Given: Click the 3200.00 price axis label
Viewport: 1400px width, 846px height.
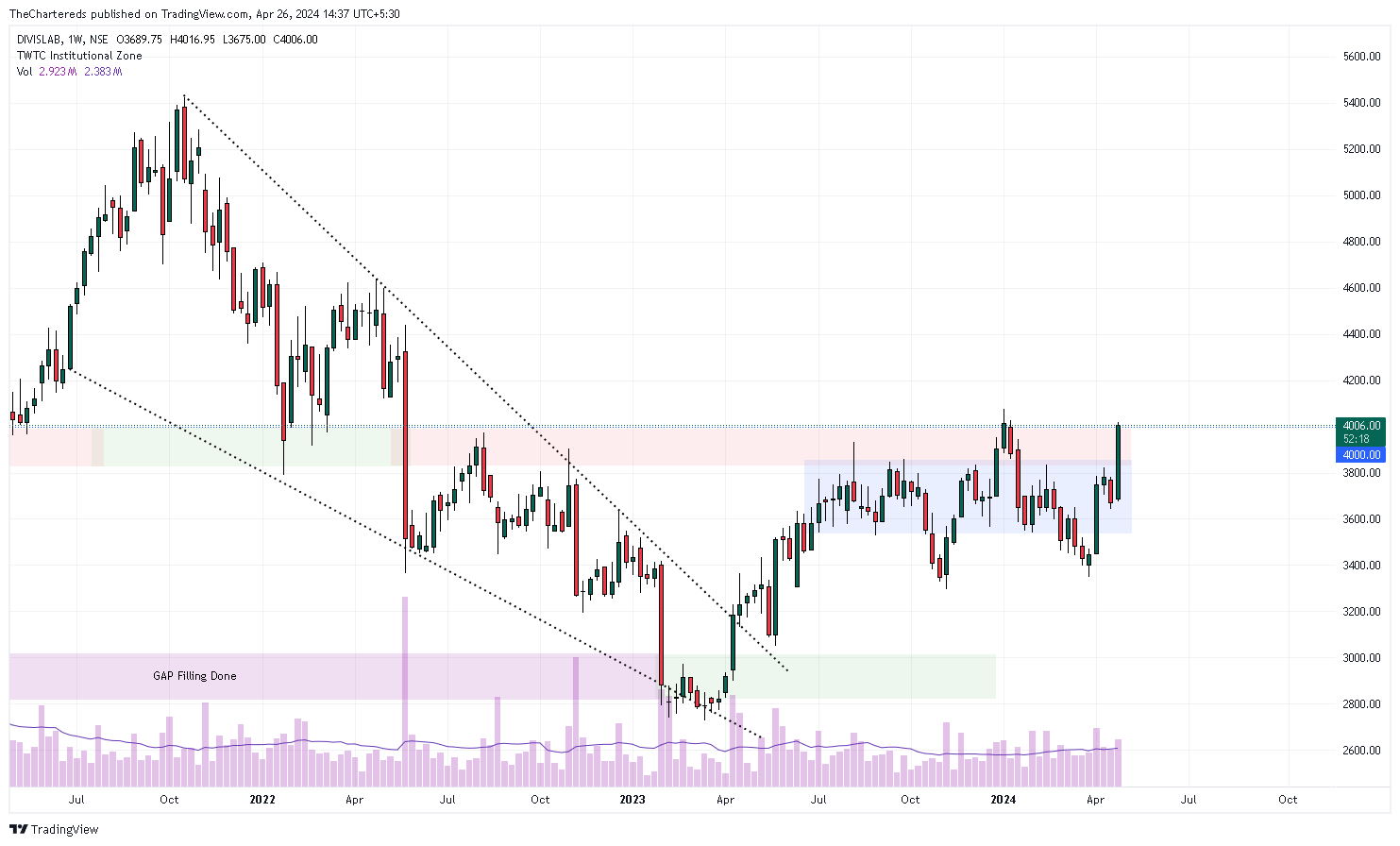Looking at the screenshot, I should [1361, 612].
